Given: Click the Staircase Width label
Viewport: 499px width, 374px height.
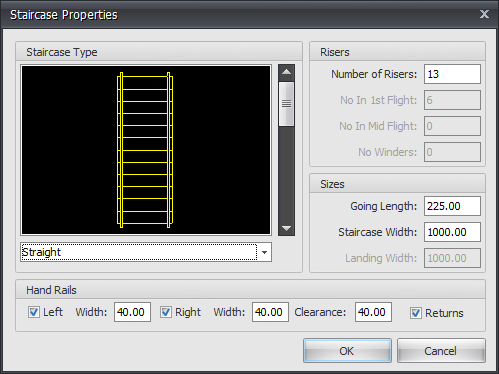Looking at the screenshot, I should point(377,232).
